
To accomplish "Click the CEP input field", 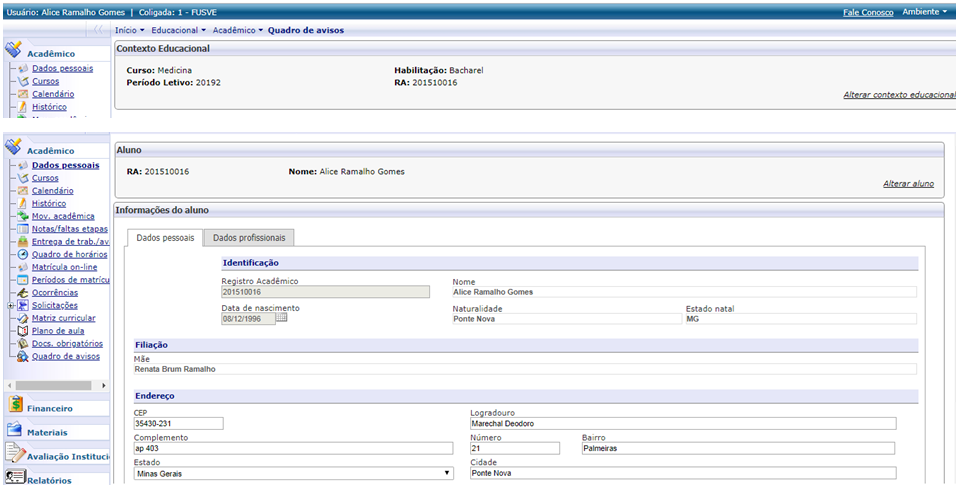I will pos(178,423).
